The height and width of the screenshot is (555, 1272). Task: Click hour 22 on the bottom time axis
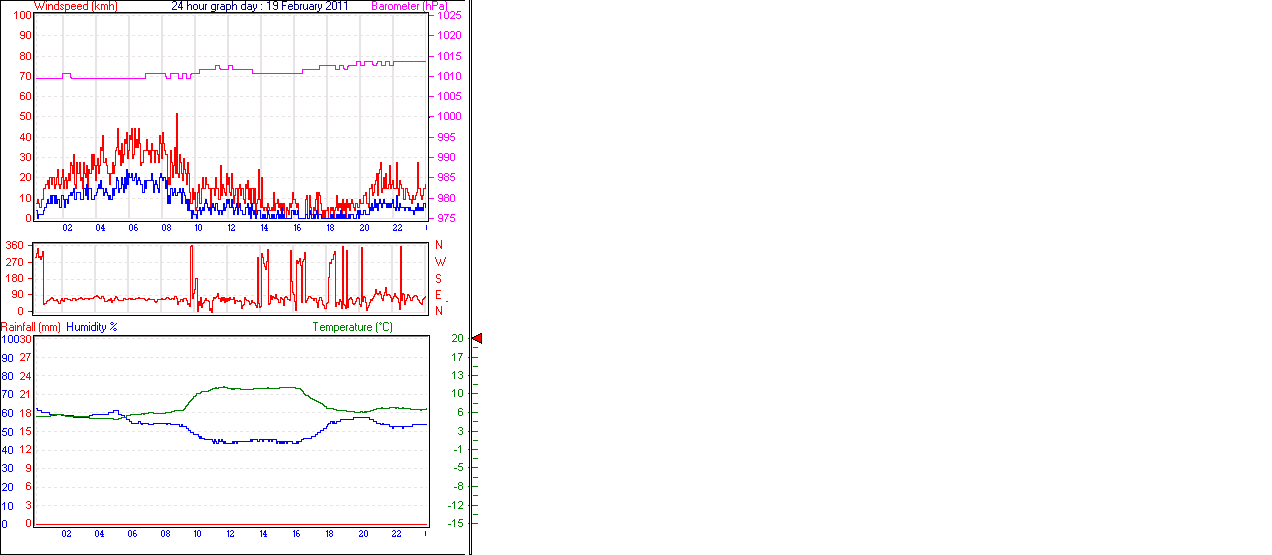(396, 534)
